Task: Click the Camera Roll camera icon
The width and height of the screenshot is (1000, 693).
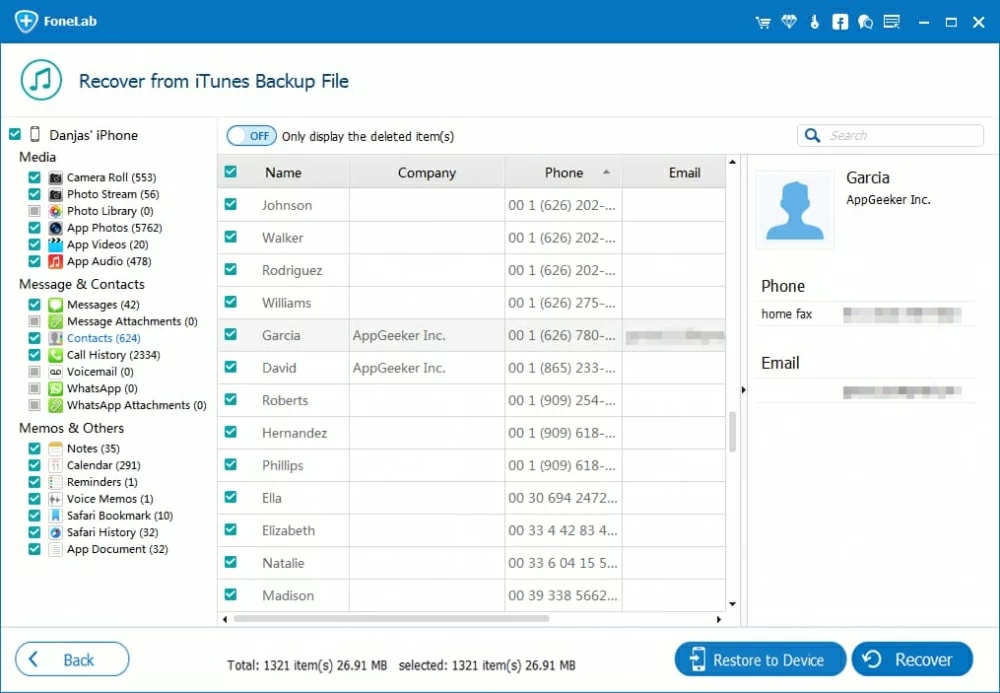Action: pos(56,178)
